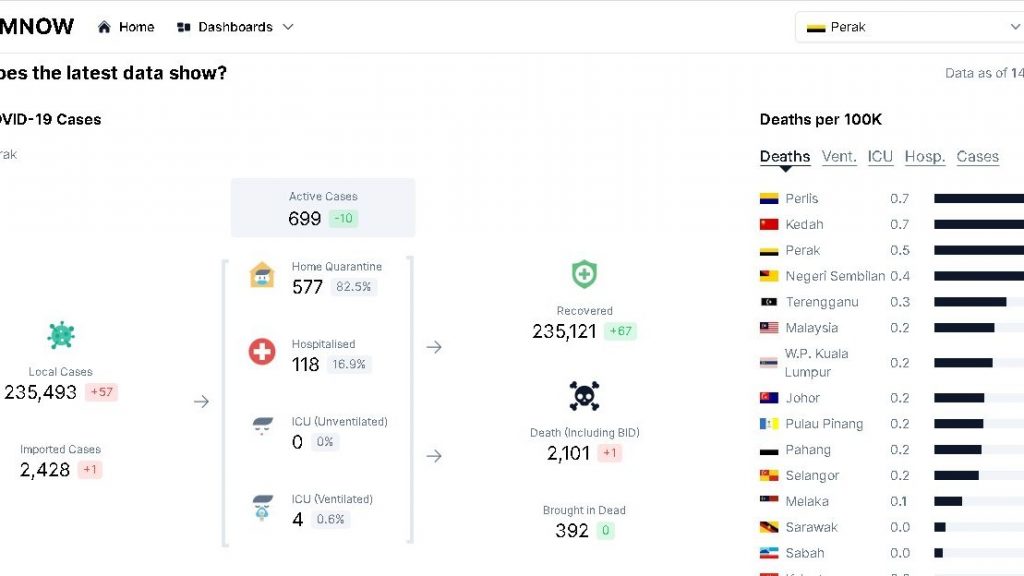The width and height of the screenshot is (1024, 576).
Task: Click the Home navigation link
Action: (136, 27)
